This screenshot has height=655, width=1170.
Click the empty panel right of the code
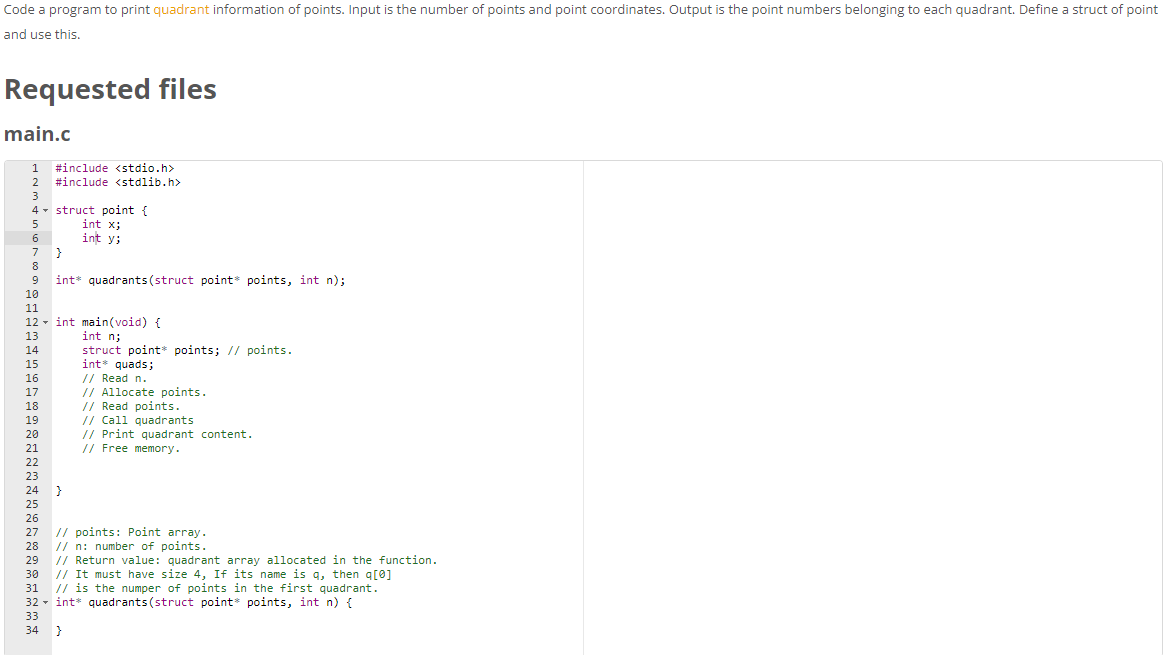870,400
